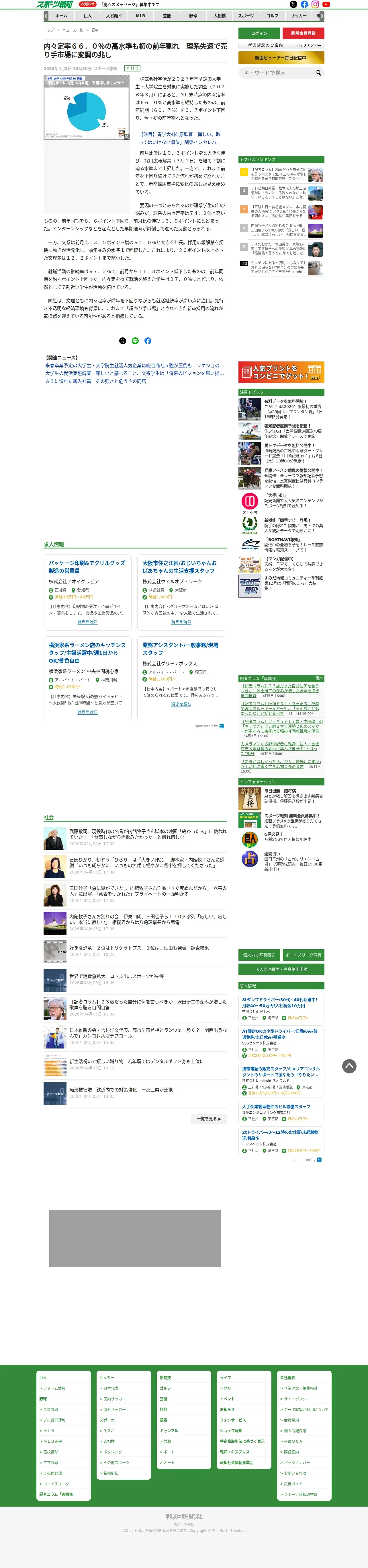Click the 報知新聞社 logo in the footer
Screen dimensions: 368x1568
(184, 1516)
